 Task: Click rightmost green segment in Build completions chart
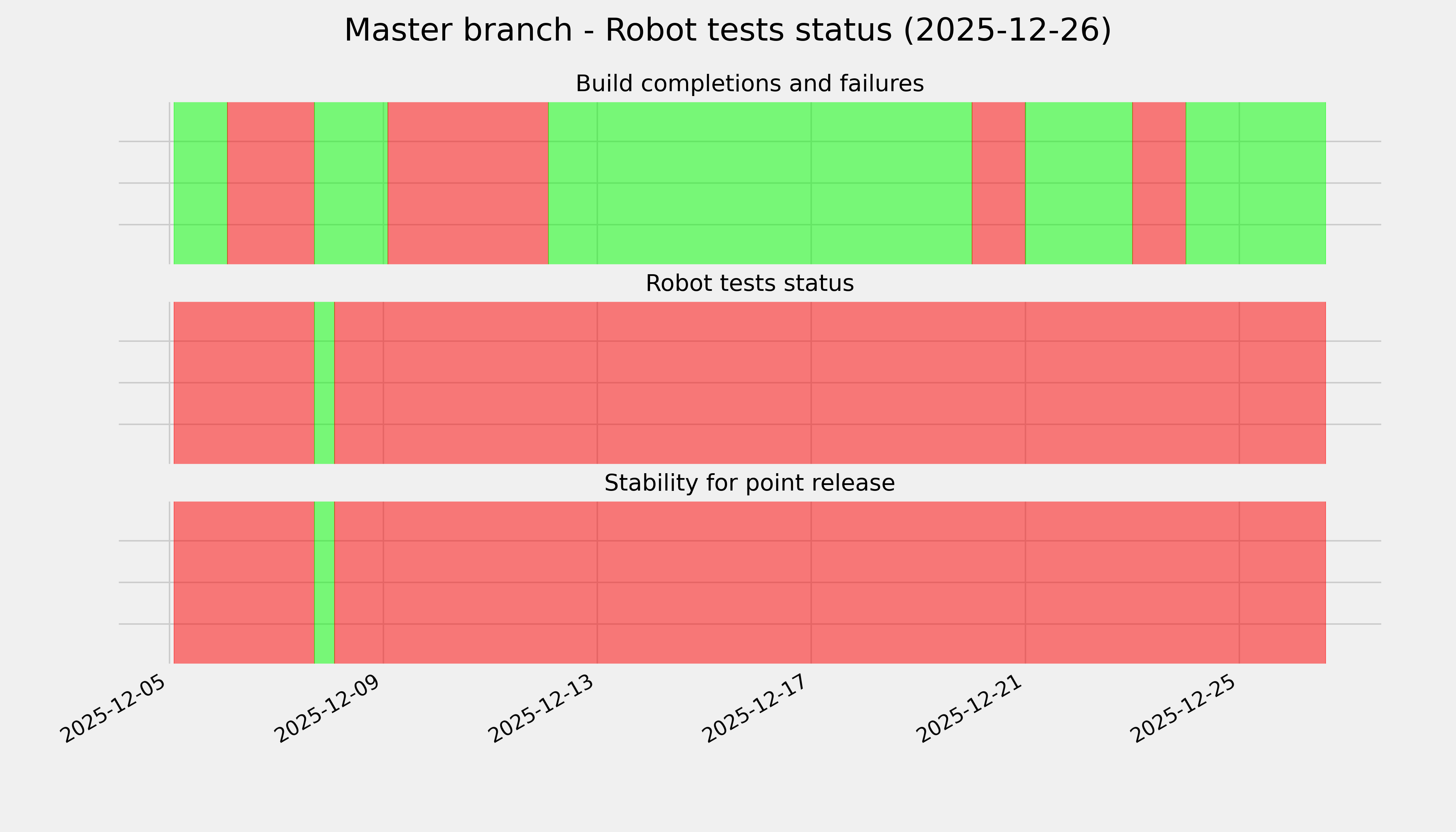click(1255, 183)
